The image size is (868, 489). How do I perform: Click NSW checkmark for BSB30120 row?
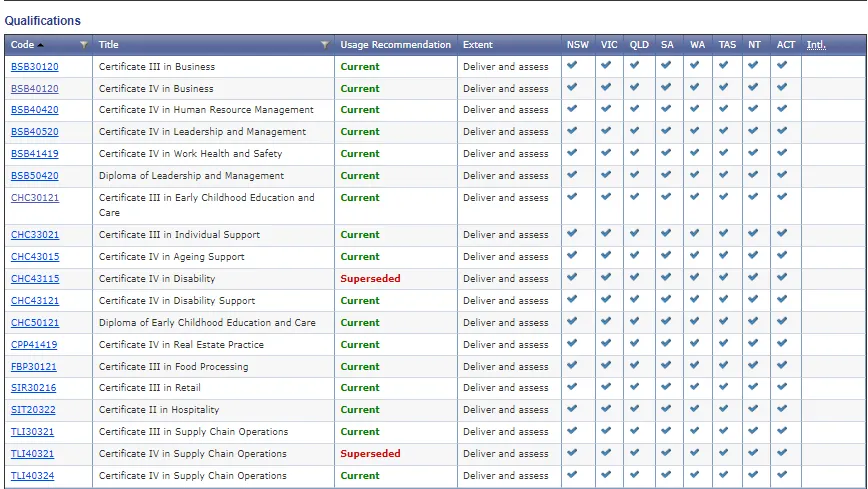572,65
